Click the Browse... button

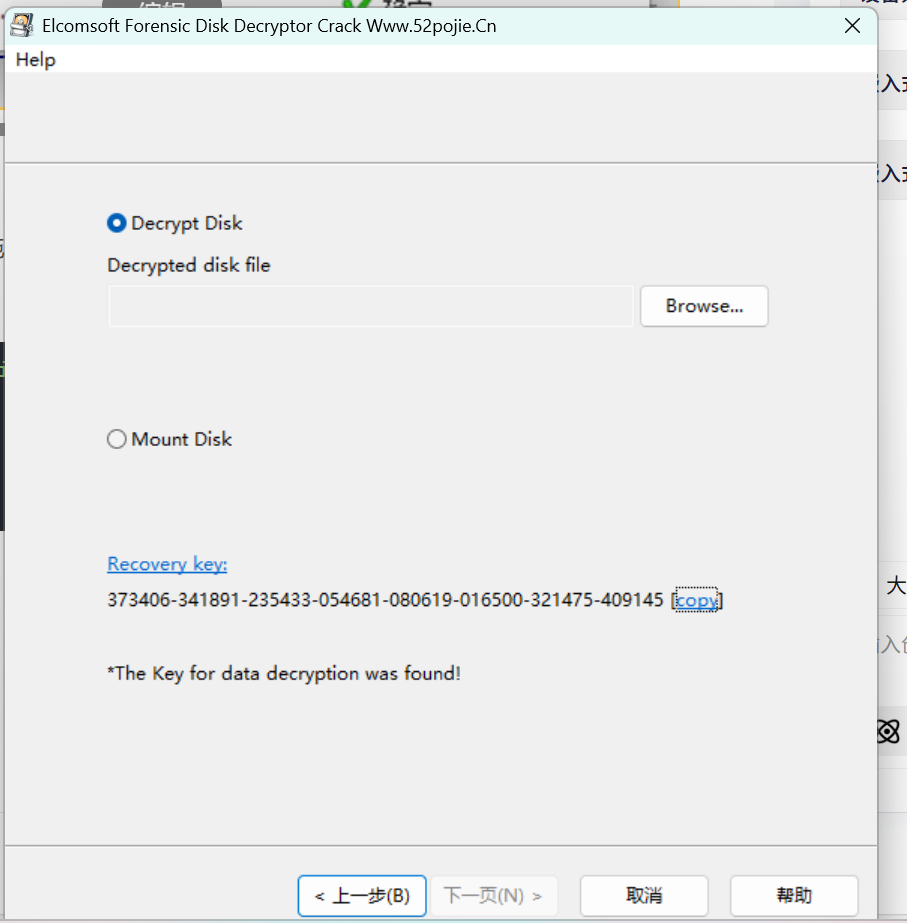point(704,306)
